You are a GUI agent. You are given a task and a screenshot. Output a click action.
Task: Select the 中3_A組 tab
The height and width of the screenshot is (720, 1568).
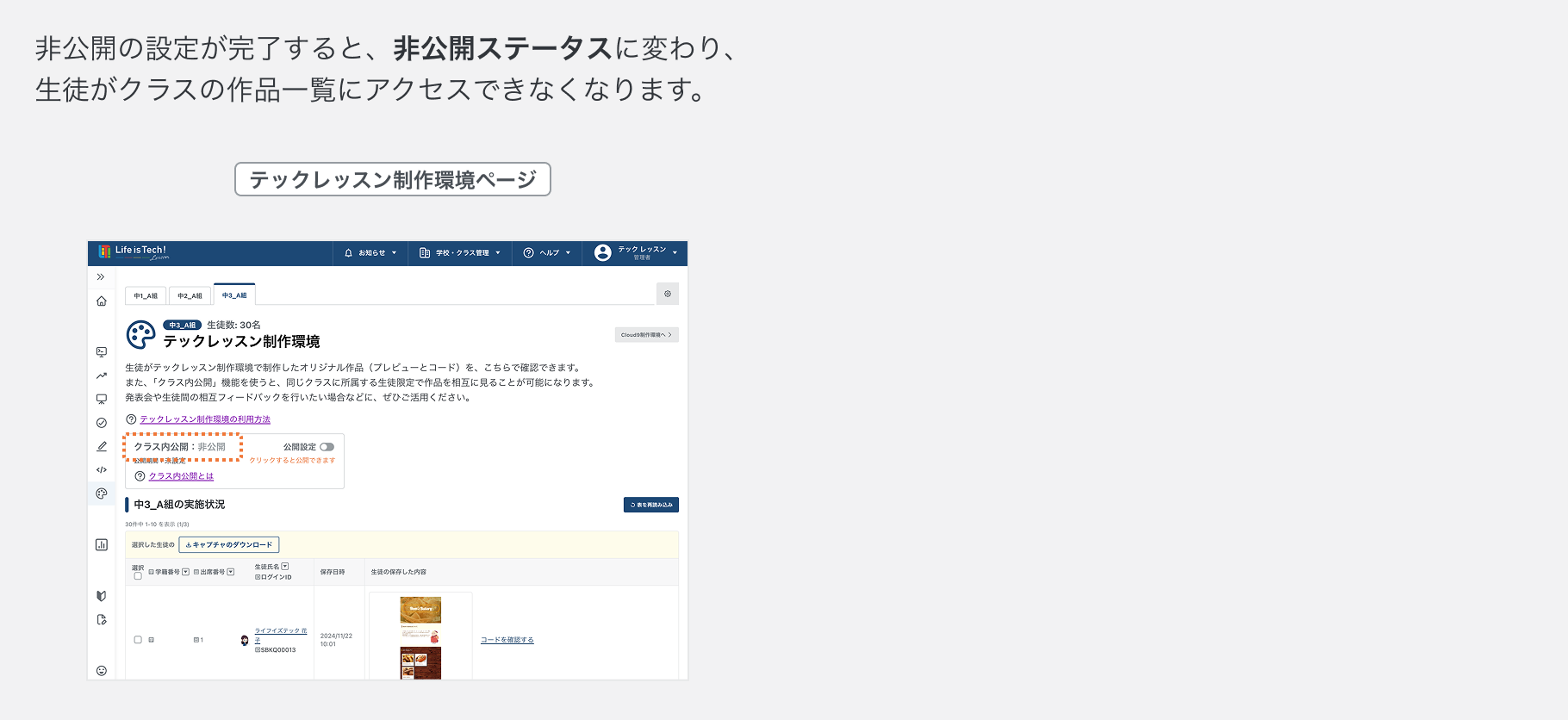234,295
